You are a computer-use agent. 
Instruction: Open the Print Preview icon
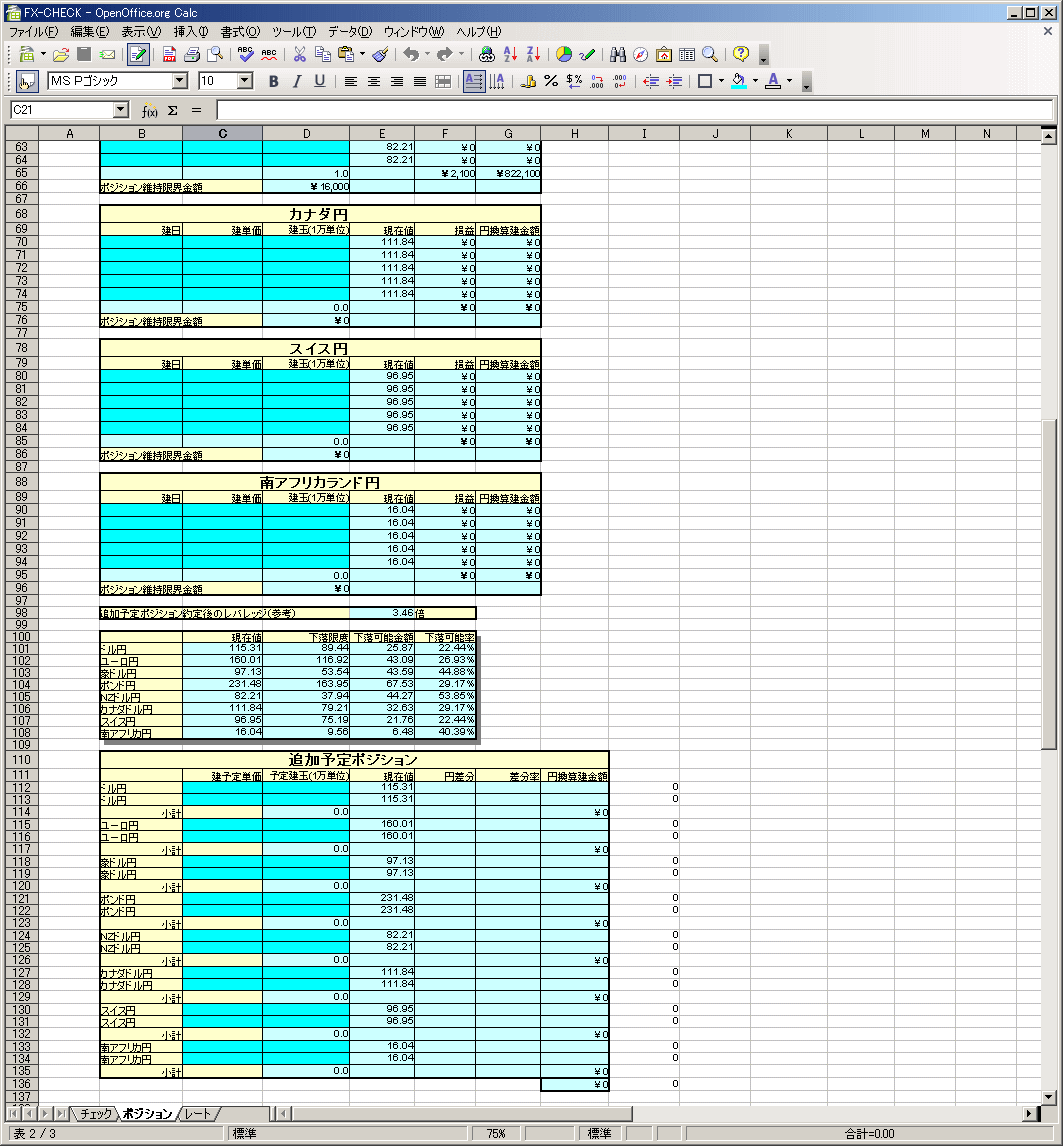215,54
